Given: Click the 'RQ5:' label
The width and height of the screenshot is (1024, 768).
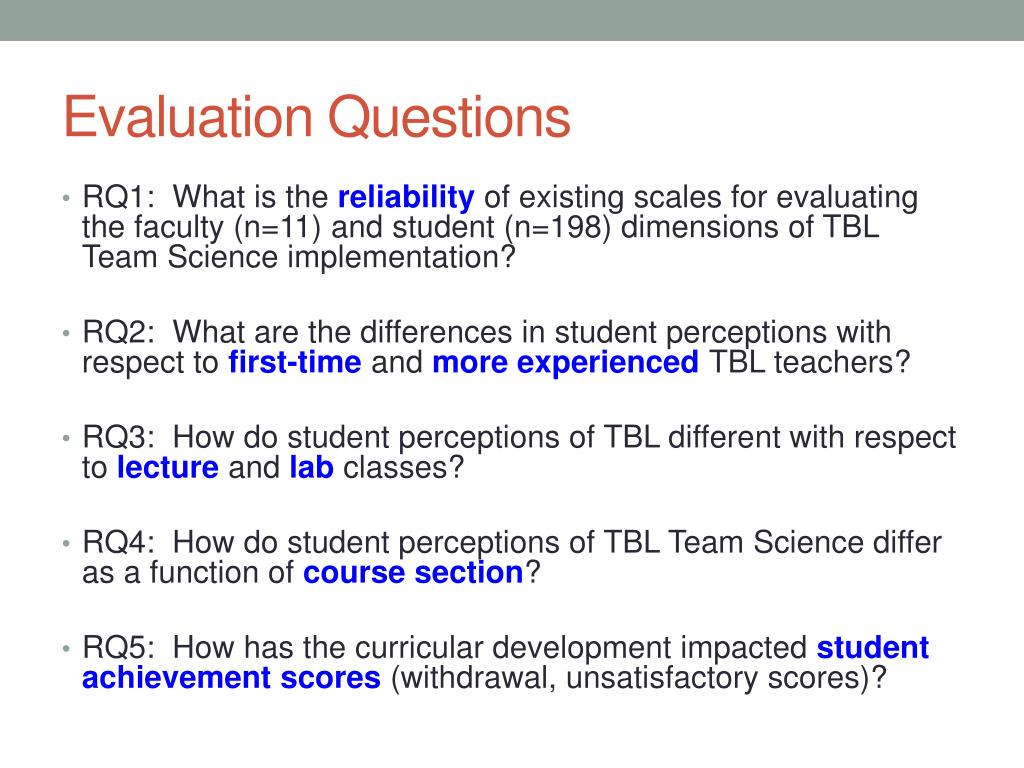Looking at the screenshot, I should point(119,648).
